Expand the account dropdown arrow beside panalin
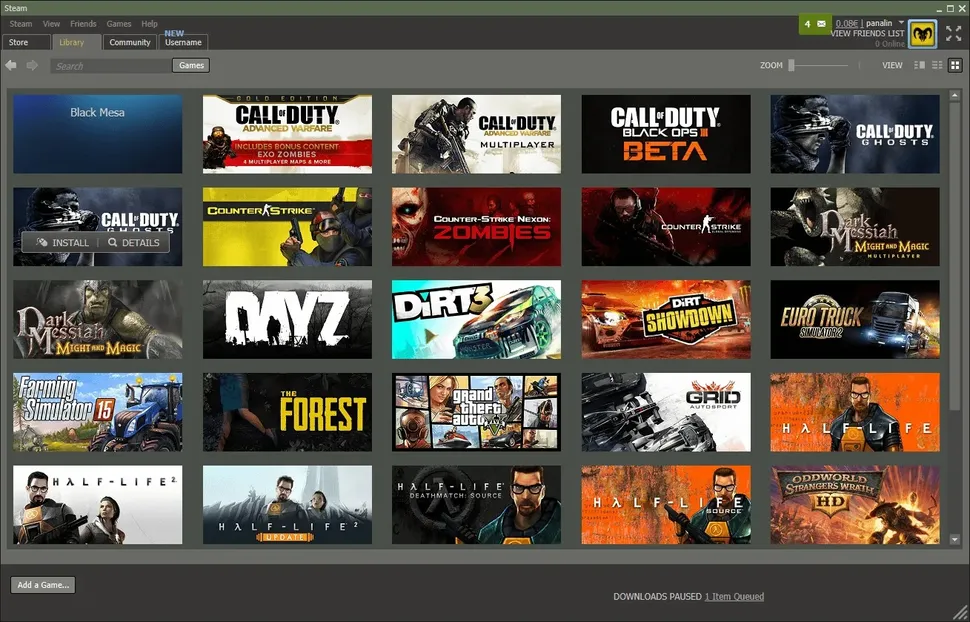Image resolution: width=970 pixels, height=622 pixels. click(901, 22)
